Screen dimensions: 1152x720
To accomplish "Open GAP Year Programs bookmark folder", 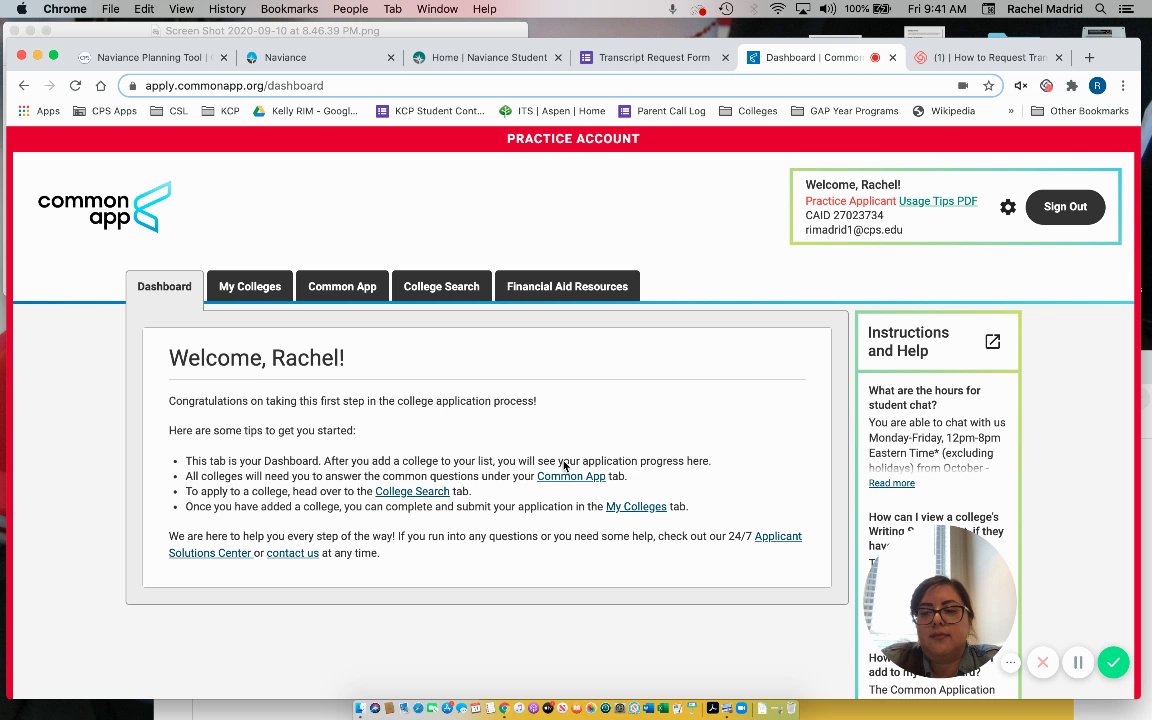I will pos(845,111).
